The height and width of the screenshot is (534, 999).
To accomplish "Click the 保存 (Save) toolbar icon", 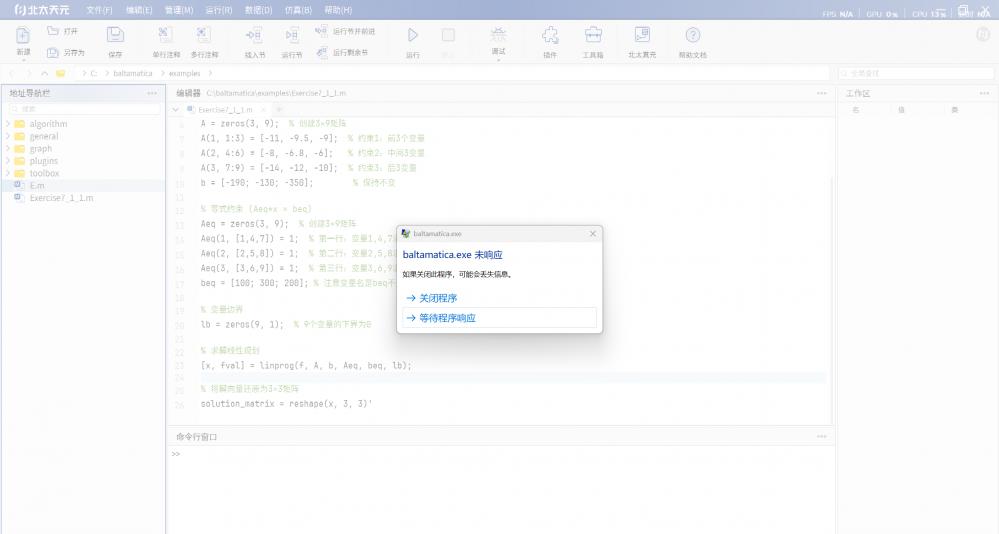I will point(115,36).
